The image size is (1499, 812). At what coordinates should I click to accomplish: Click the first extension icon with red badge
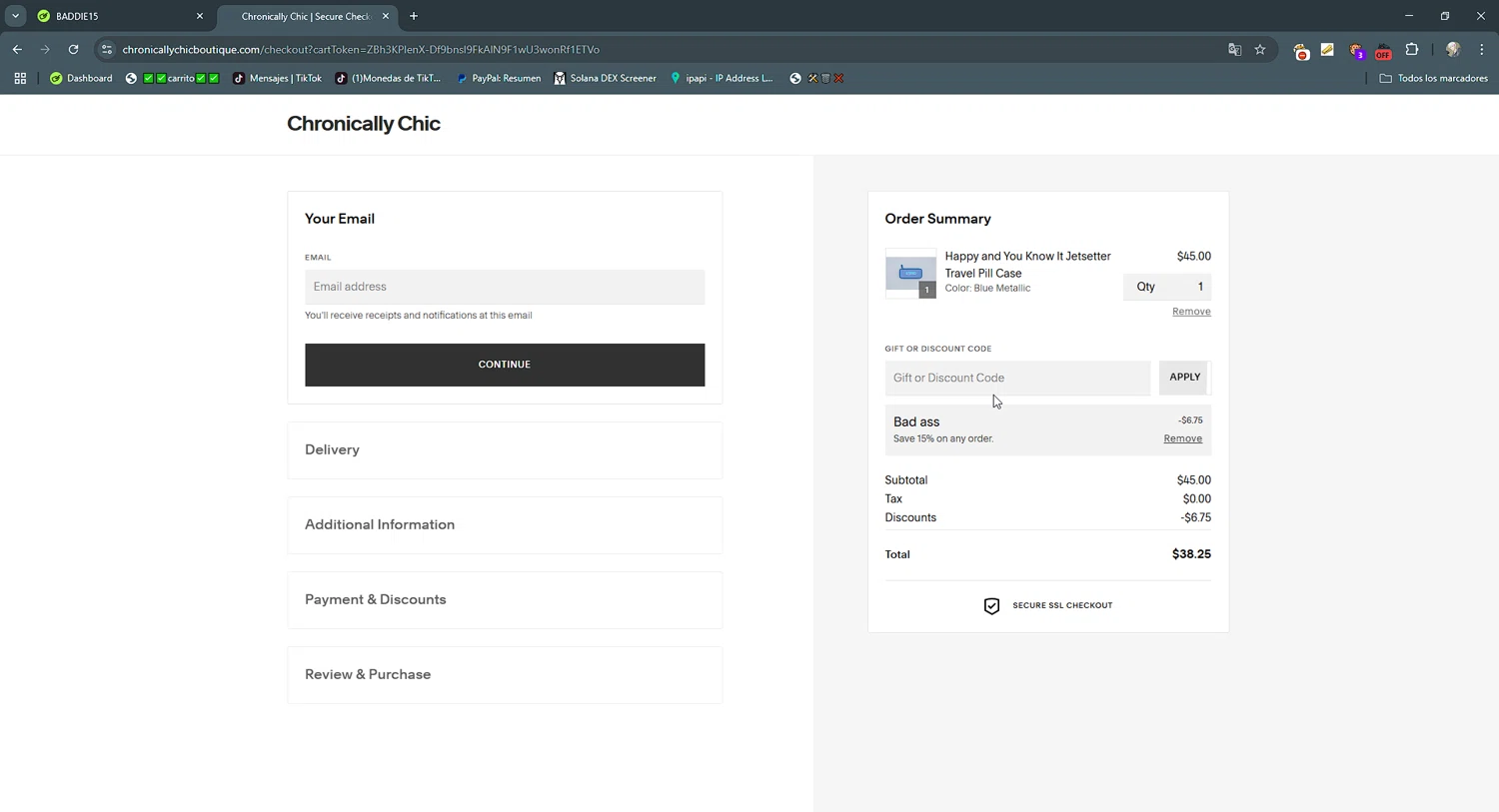point(1301,50)
